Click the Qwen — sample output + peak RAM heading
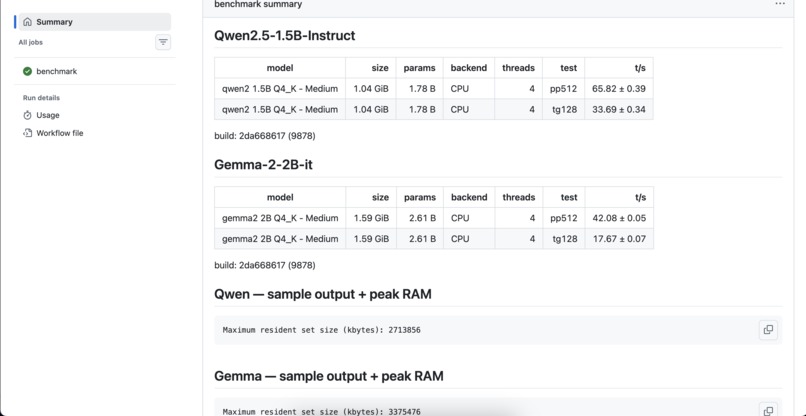This screenshot has height=416, width=806. (323, 294)
